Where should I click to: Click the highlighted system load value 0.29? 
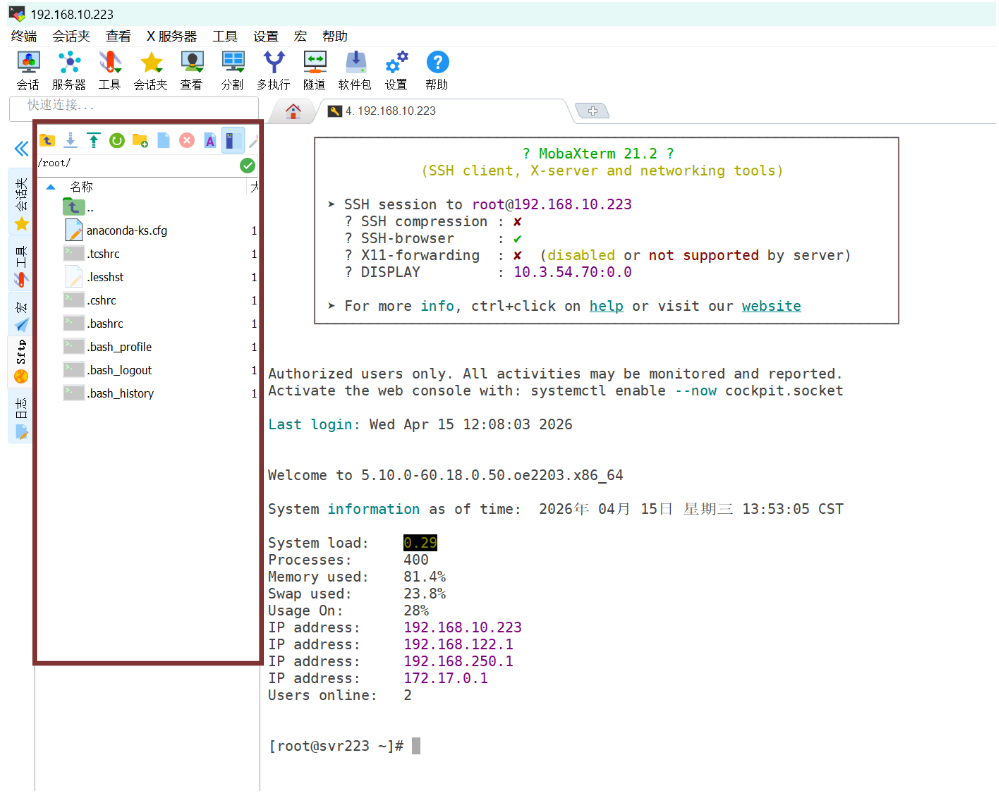(x=420, y=543)
